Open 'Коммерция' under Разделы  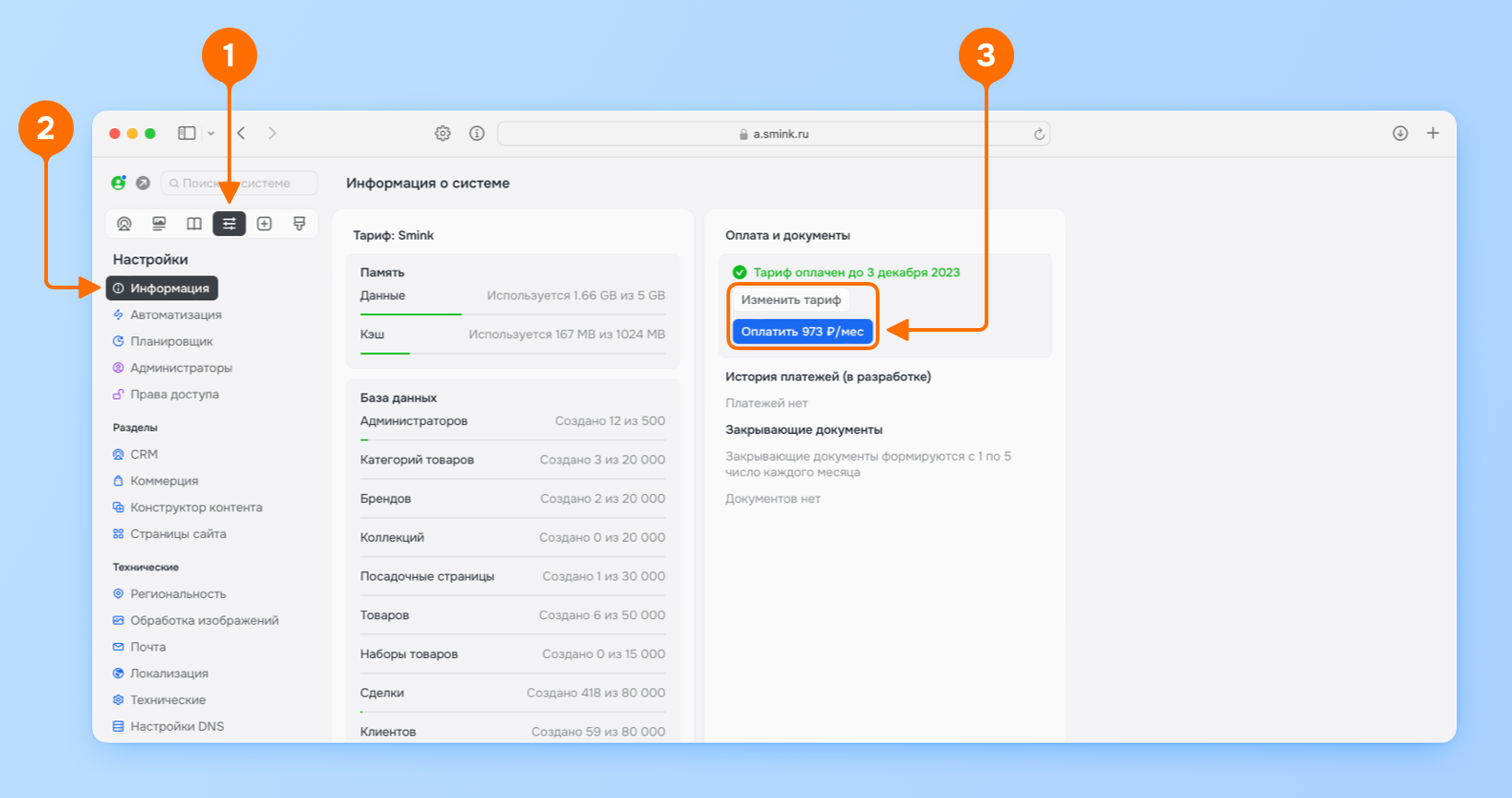pos(155,481)
